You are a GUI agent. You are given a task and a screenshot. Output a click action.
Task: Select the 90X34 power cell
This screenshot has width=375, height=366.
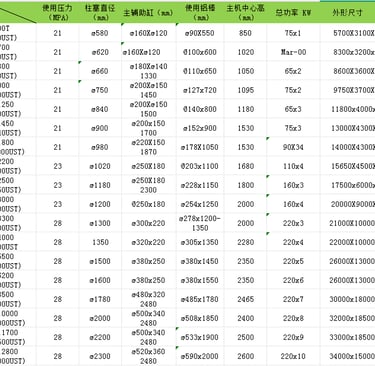[293, 147]
